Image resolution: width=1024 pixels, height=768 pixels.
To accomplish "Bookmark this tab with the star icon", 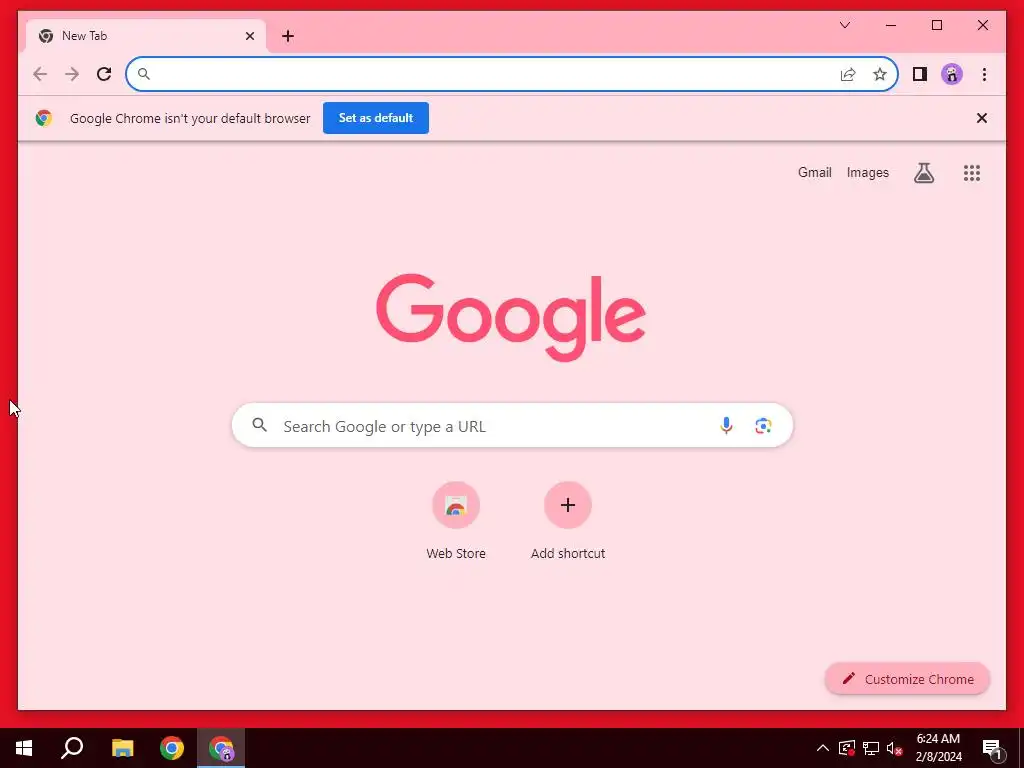I will click(x=880, y=74).
